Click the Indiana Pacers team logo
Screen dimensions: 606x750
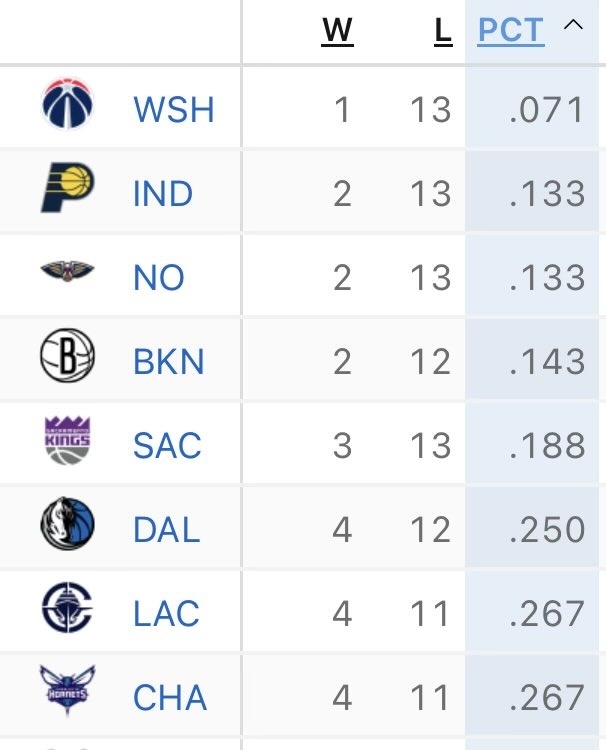pos(67,190)
